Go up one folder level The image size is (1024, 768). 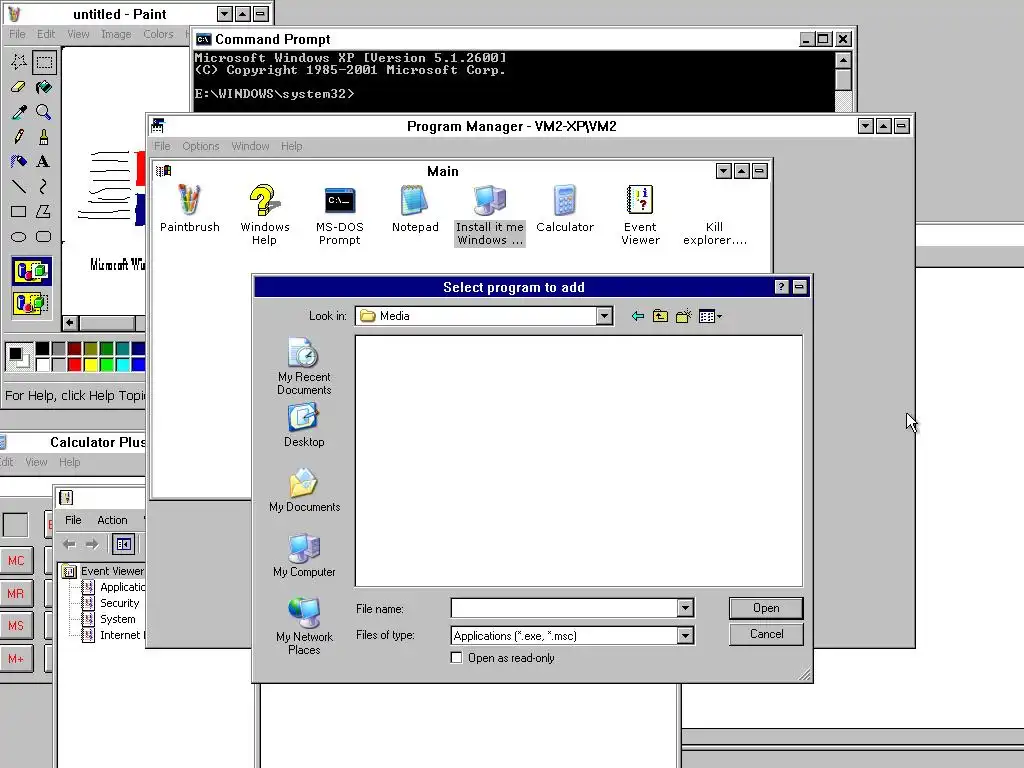point(660,316)
